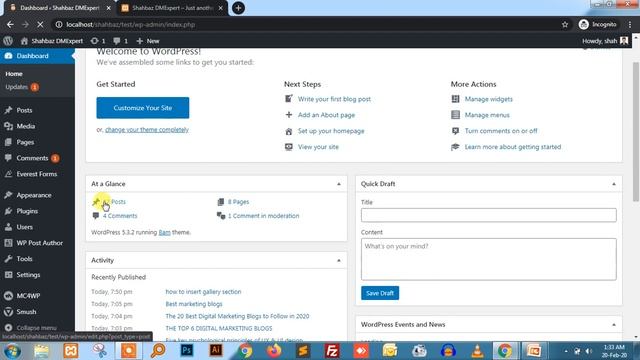This screenshot has height=360, width=640.
Task: Click Customize Your Site button
Action: [x=143, y=108]
